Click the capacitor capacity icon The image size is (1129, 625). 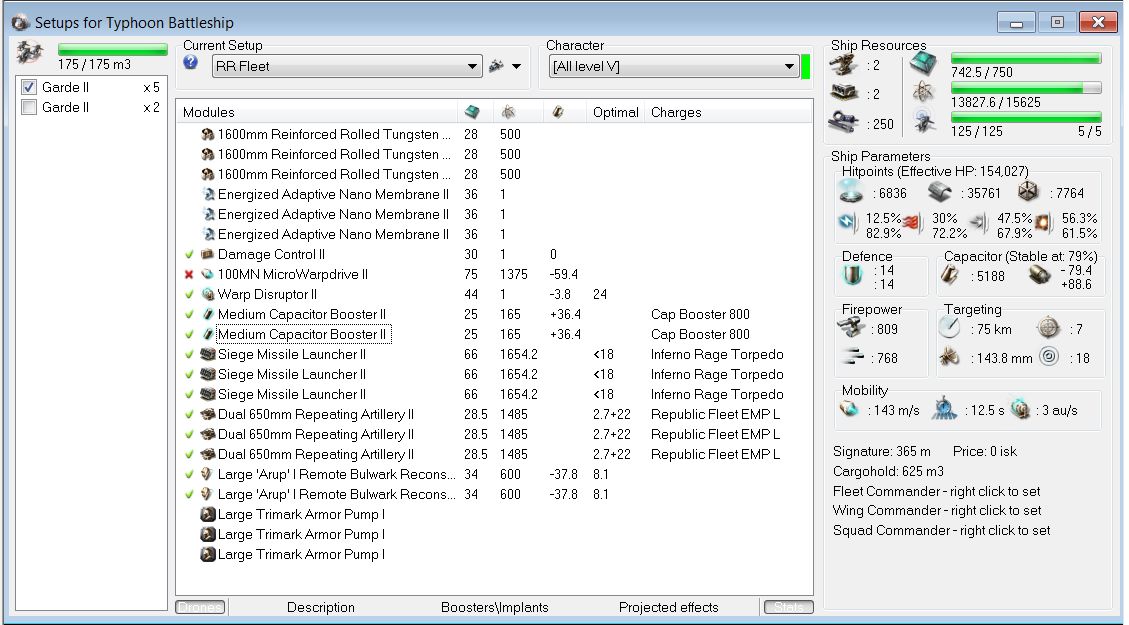950,274
